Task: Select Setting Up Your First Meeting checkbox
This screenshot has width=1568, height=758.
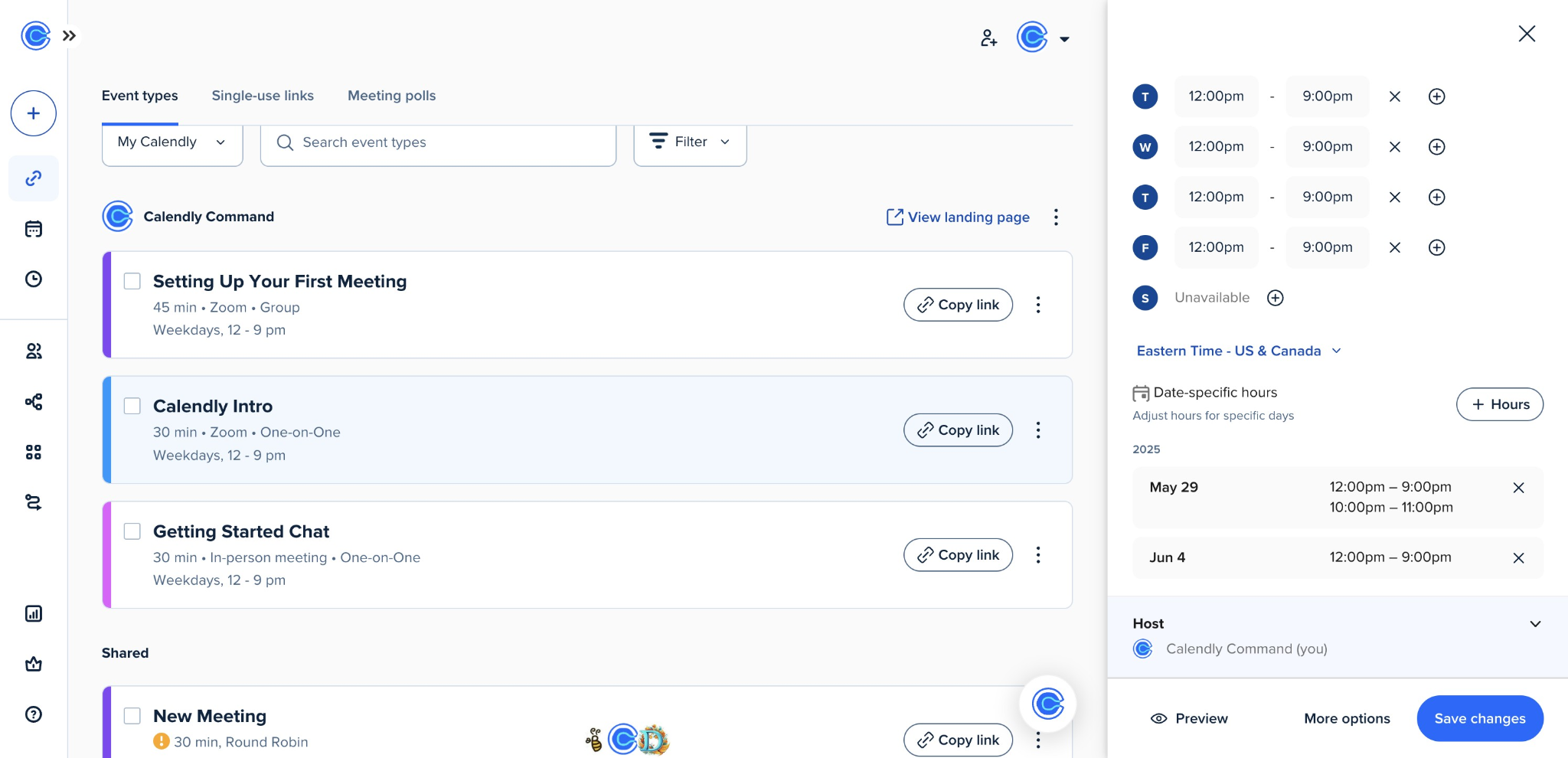Action: pyautogui.click(x=132, y=281)
